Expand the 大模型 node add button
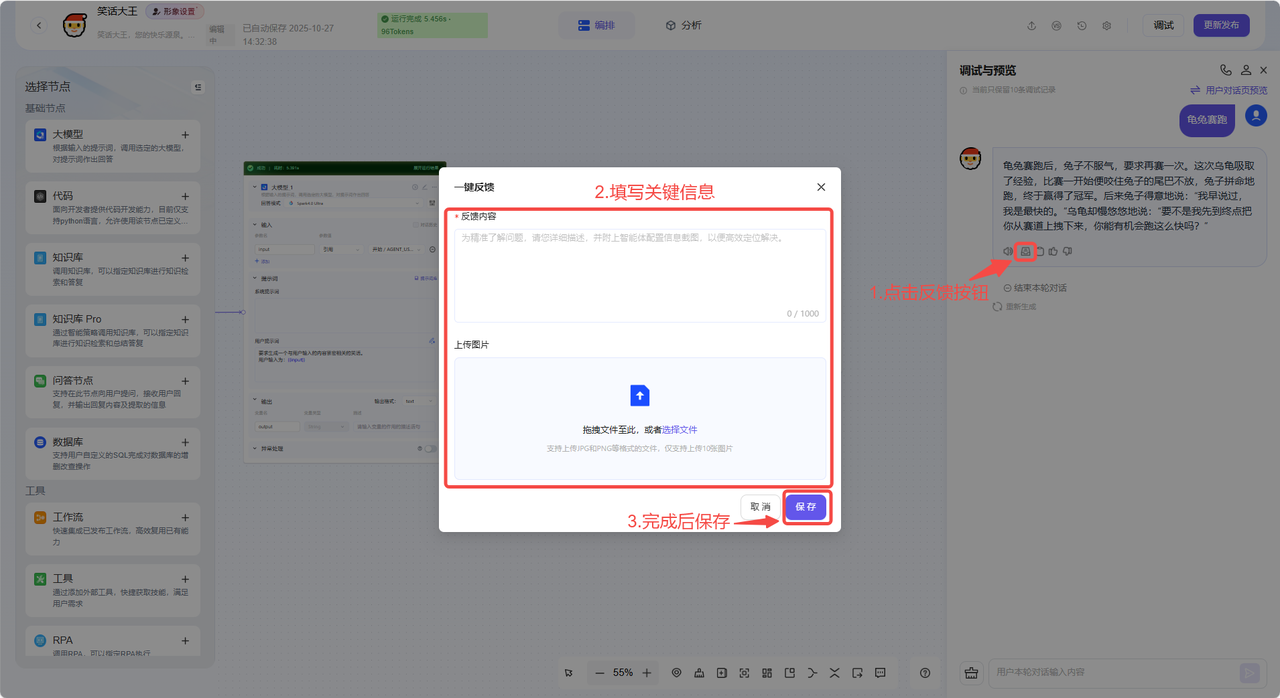This screenshot has width=1280, height=698. [185, 135]
